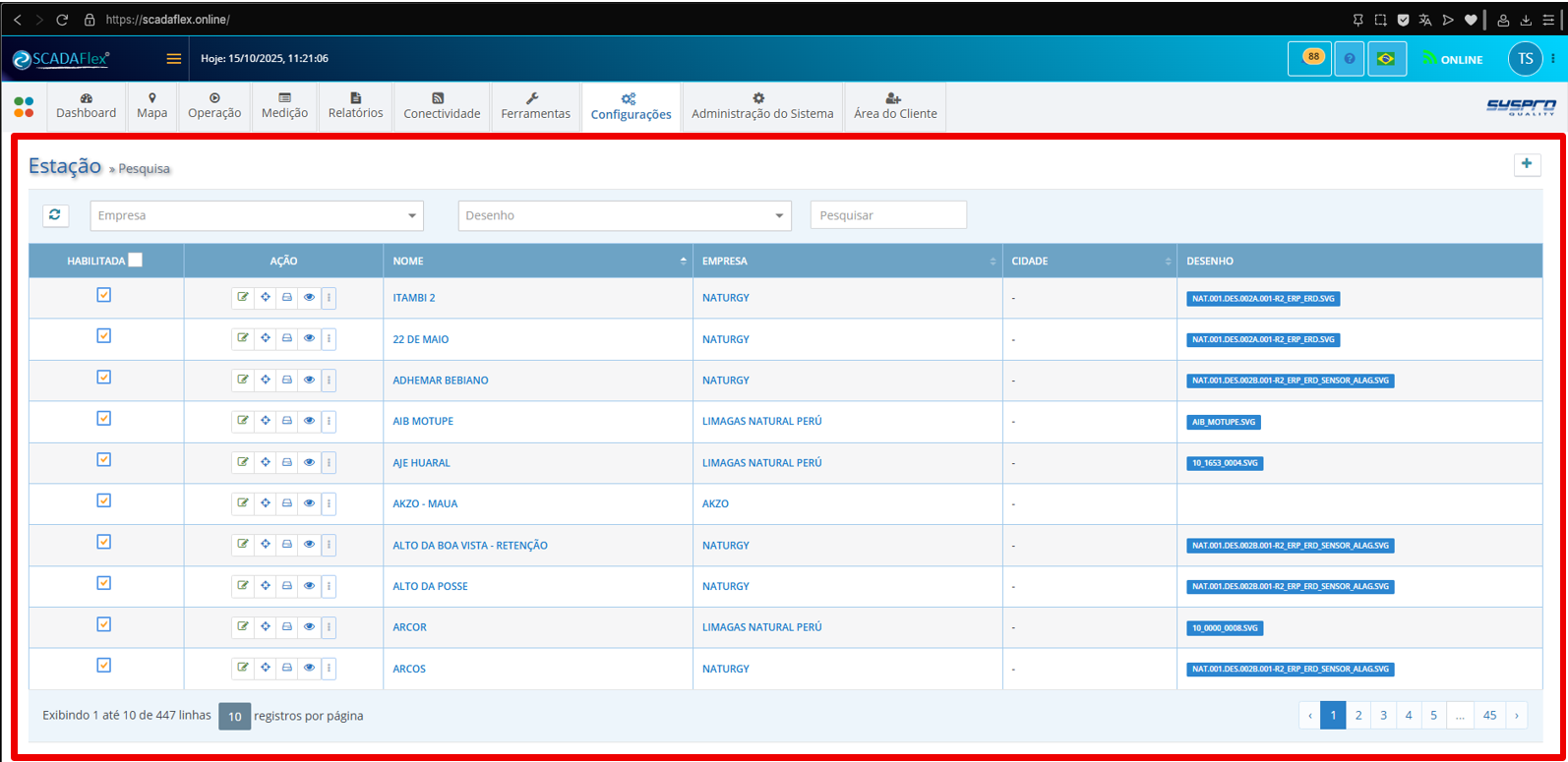The height and width of the screenshot is (762, 1568).
Task: Open the ADHEMAR BEBIANO station link
Action: pos(441,381)
